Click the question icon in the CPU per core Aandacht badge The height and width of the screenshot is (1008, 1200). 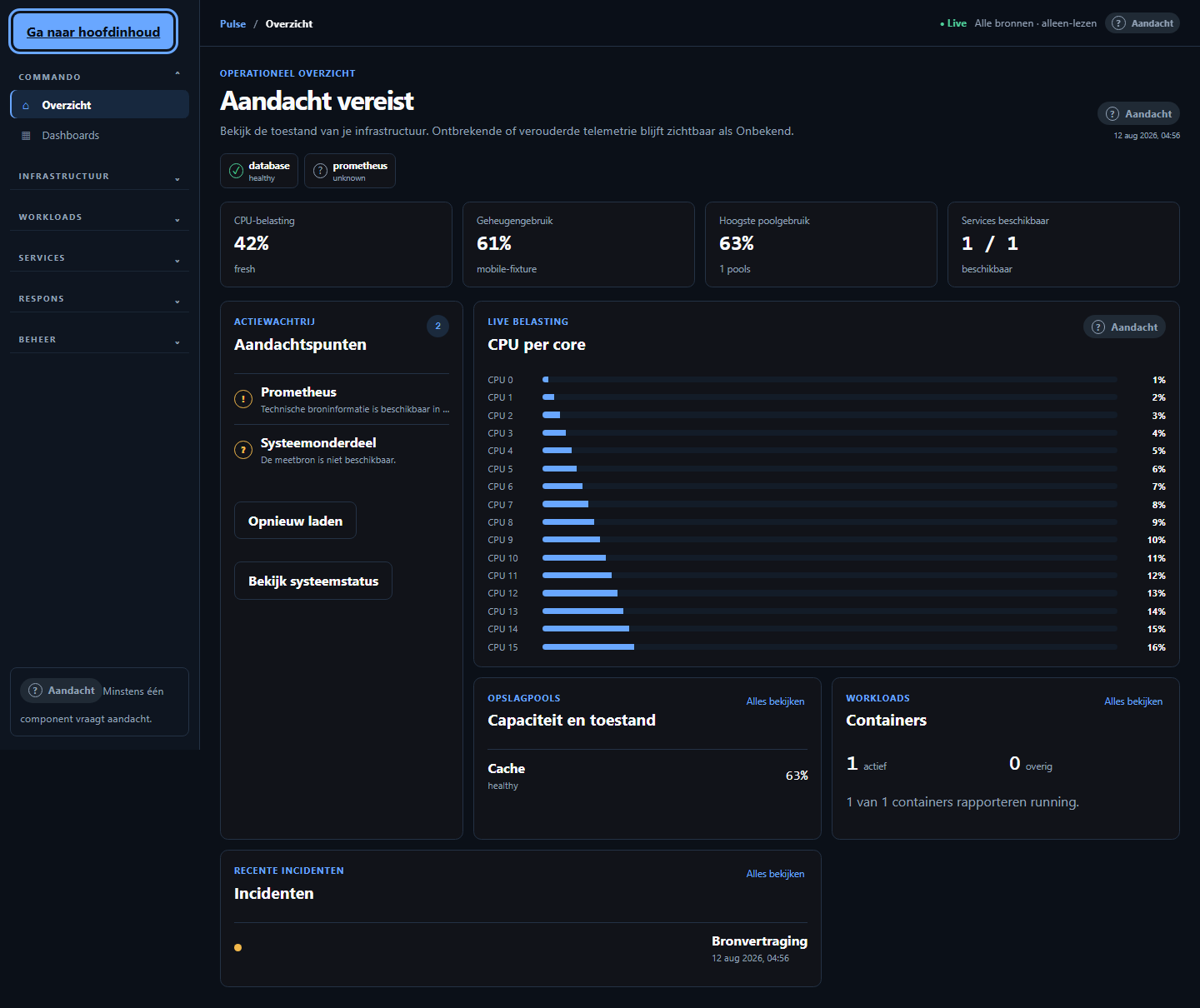pyautogui.click(x=1098, y=327)
